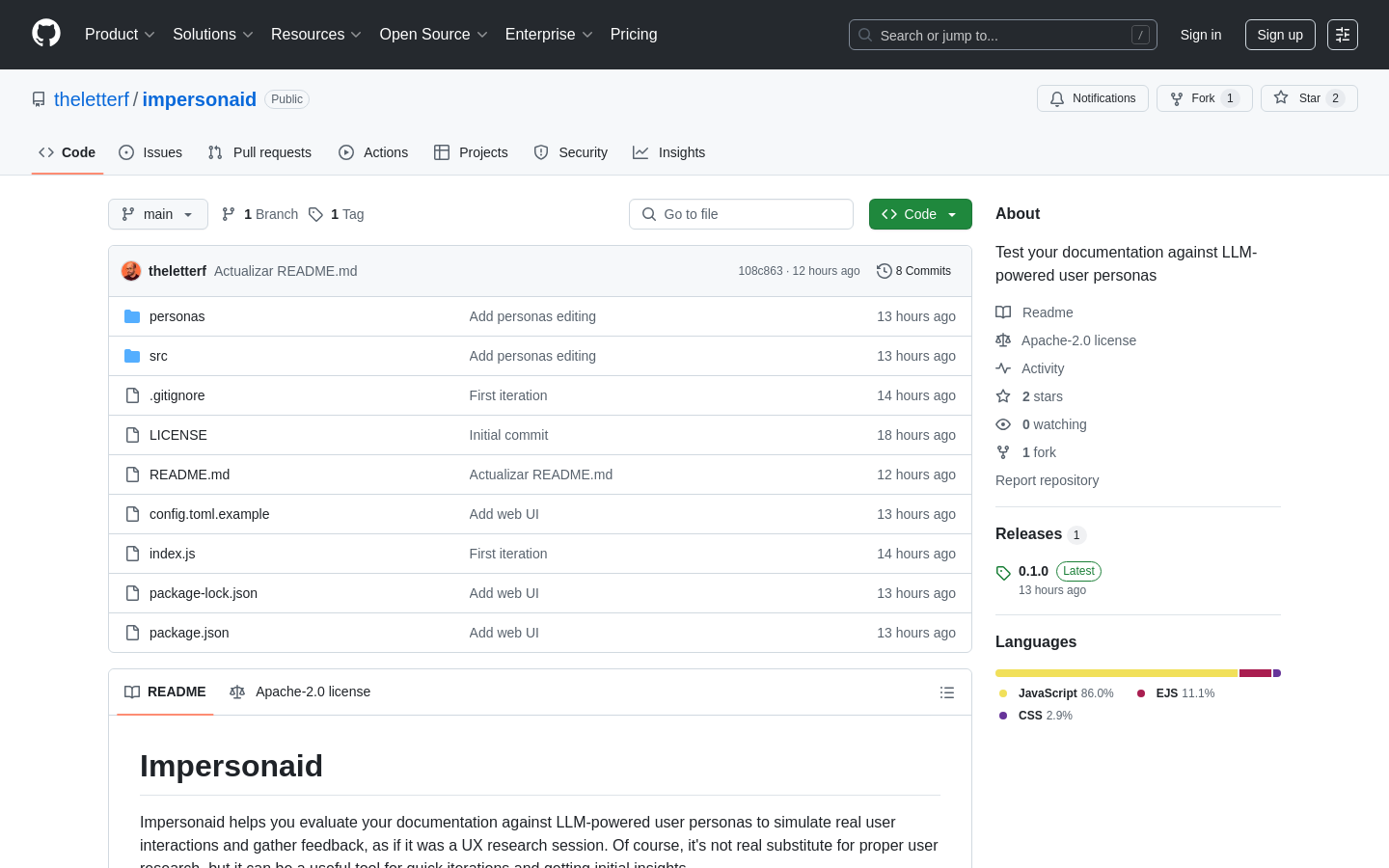Click the Actualizar README.md commit message in header
The height and width of the screenshot is (868, 1389).
tap(286, 271)
